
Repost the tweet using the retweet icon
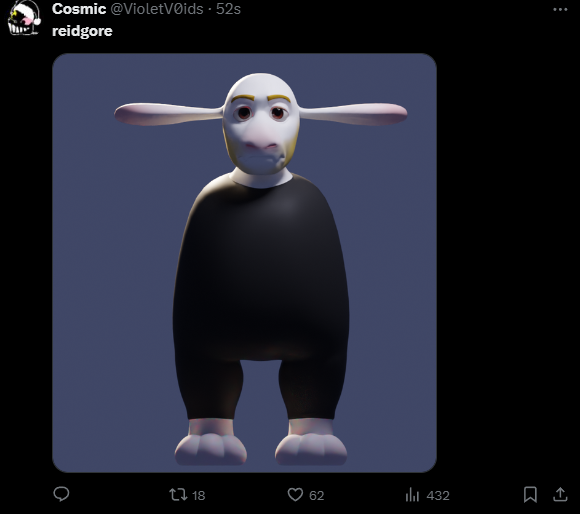click(x=178, y=495)
